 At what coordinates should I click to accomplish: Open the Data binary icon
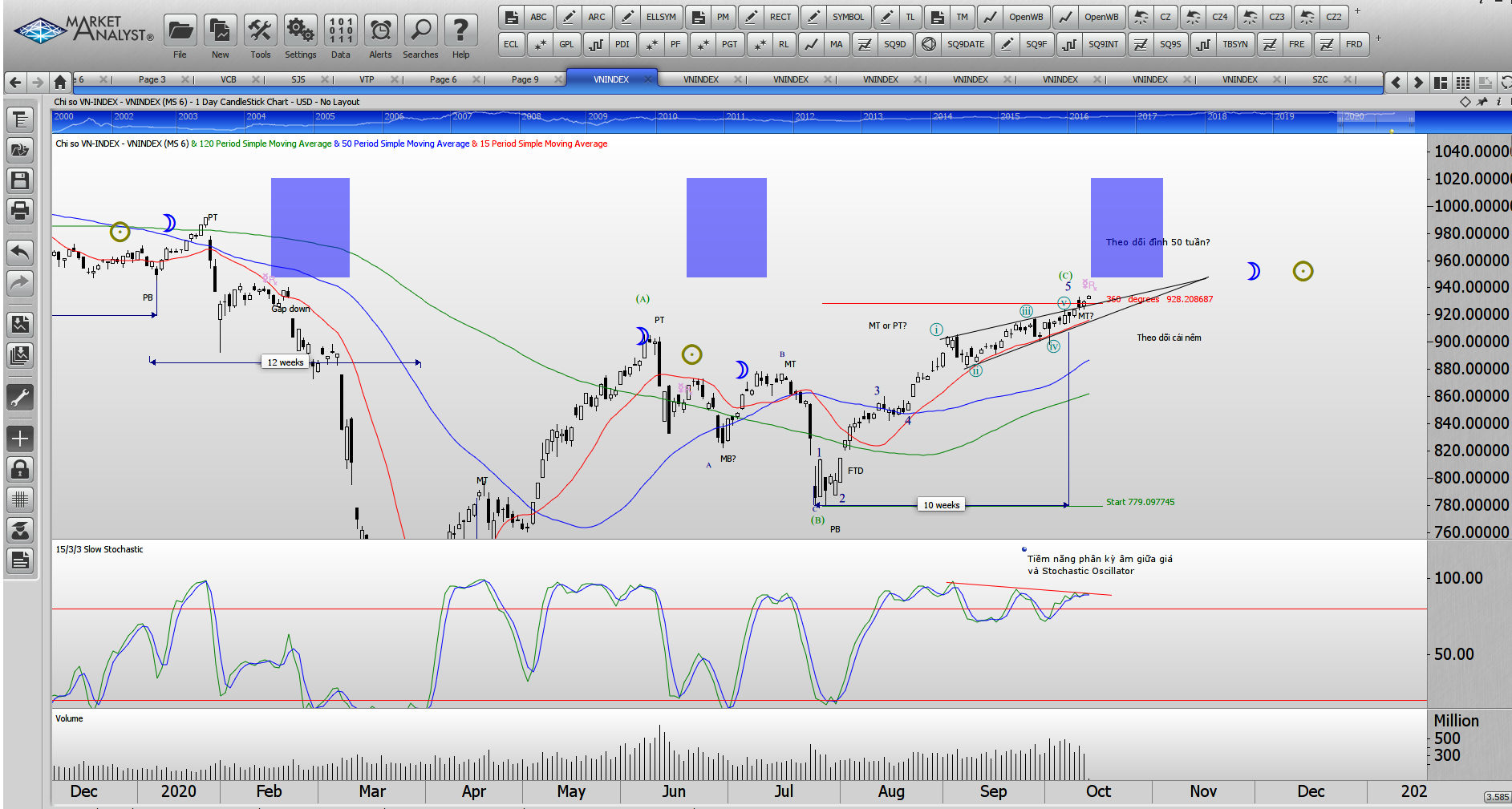[x=341, y=31]
